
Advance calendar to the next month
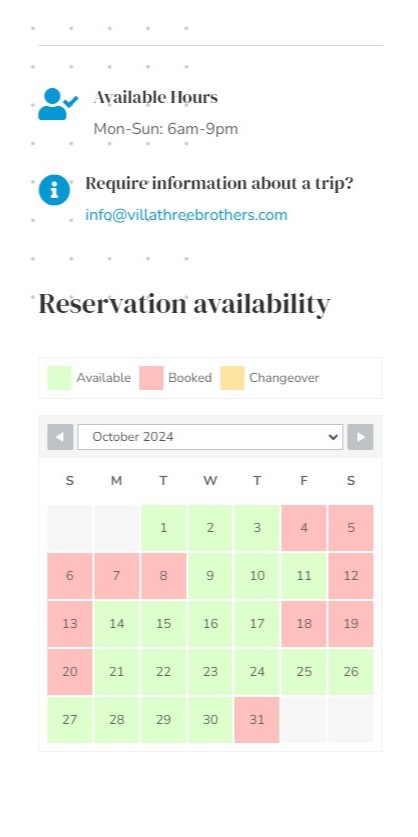(360, 437)
